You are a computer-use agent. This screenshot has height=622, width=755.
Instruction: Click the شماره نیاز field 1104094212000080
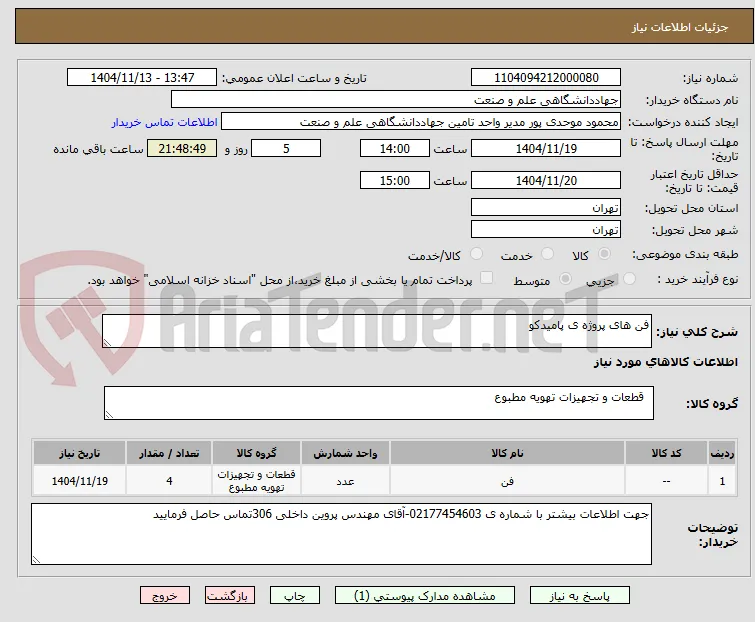click(x=546, y=78)
